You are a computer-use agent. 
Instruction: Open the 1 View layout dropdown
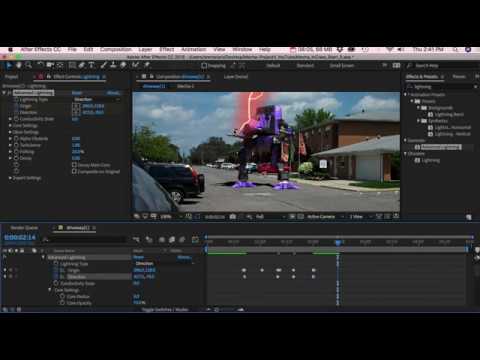(360, 217)
